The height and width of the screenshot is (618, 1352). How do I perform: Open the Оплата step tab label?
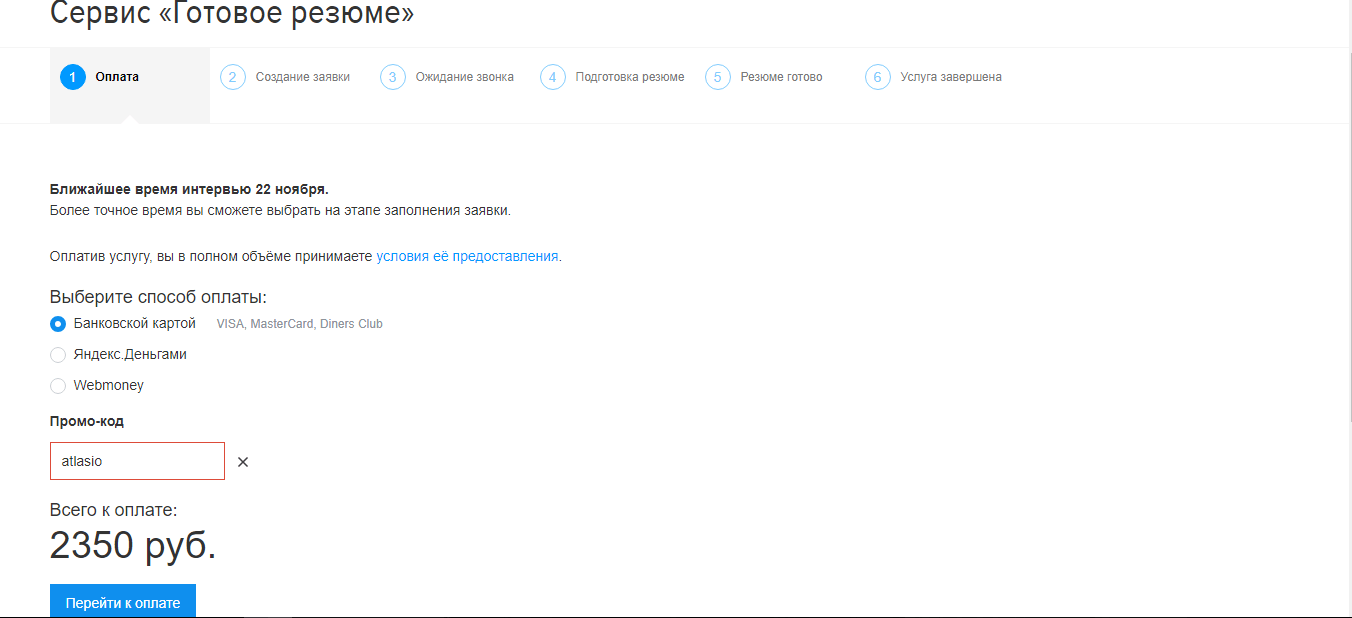coord(117,77)
